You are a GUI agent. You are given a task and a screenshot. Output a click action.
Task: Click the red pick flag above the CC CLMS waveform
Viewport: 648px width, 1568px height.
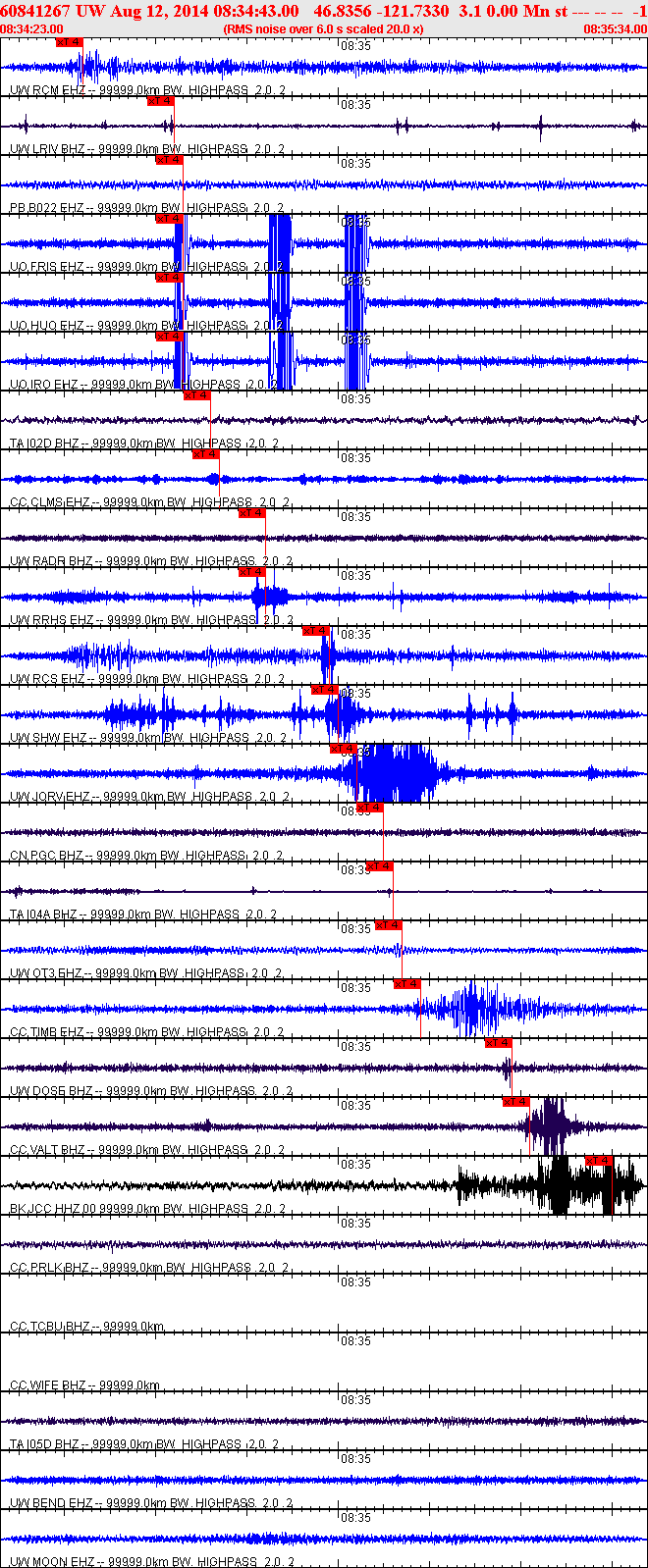coord(205,454)
